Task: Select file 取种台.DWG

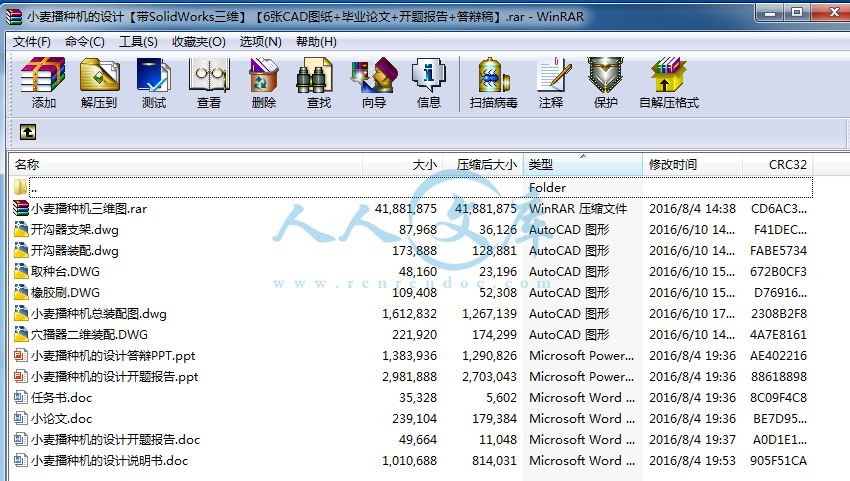Action: (x=66, y=272)
